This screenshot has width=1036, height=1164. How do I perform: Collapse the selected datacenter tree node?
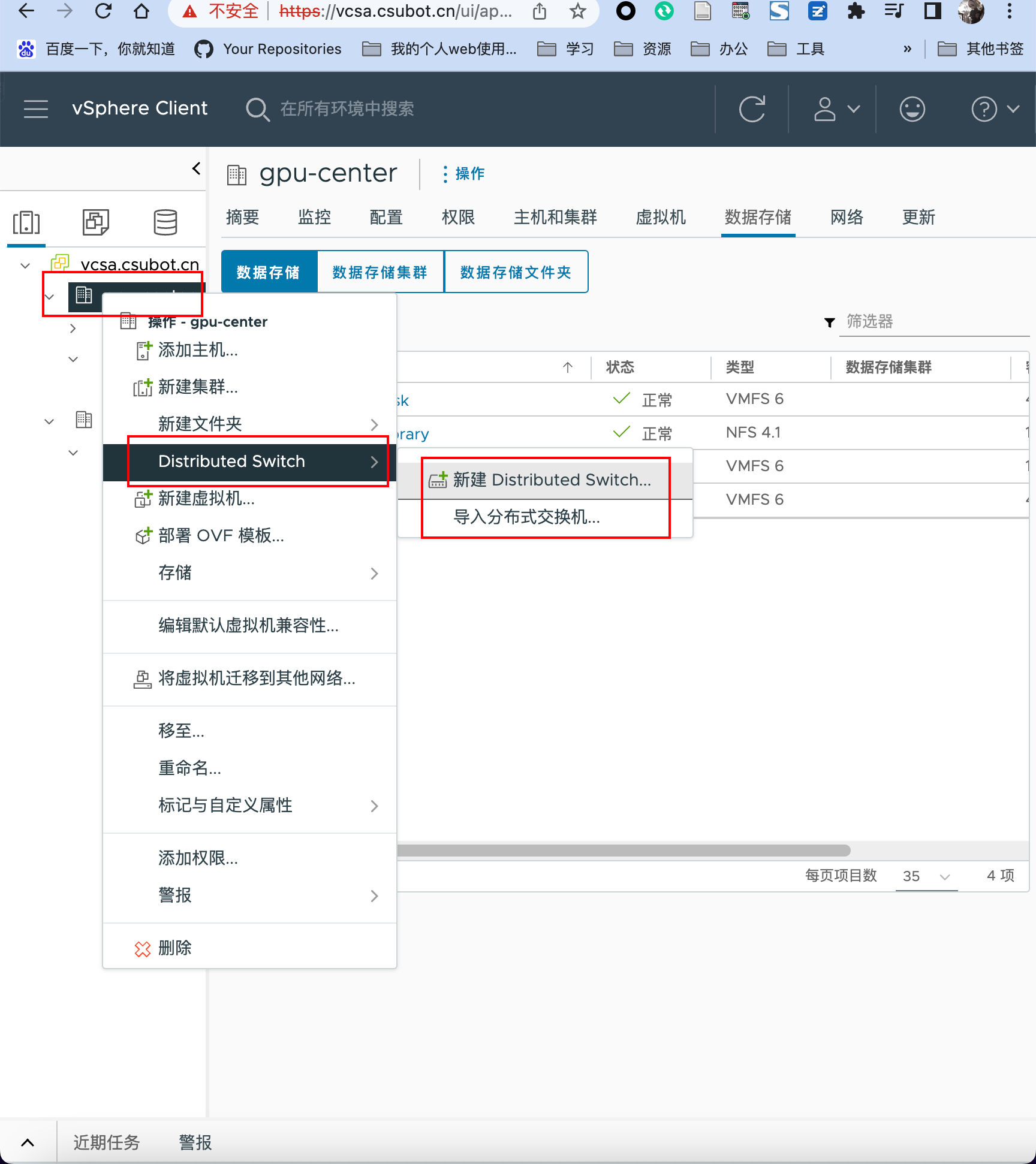tap(50, 297)
